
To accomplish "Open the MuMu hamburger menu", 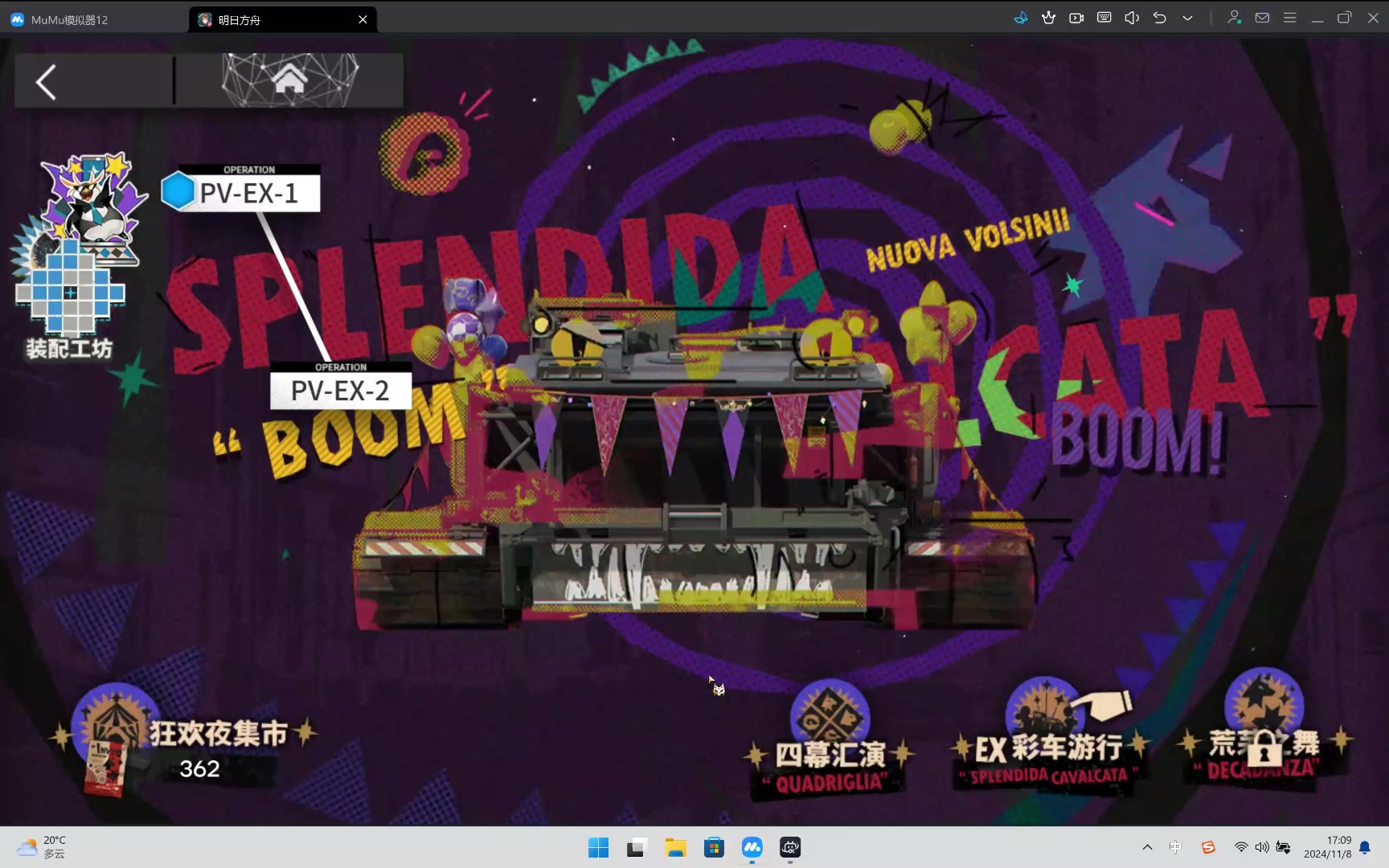I will [1289, 18].
